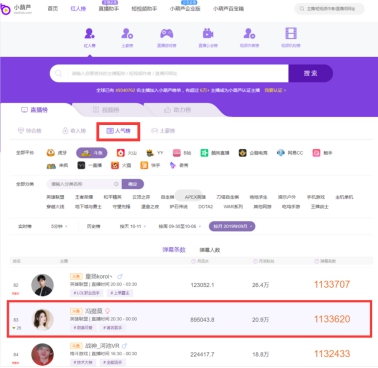Open the avatar thumbnail of 冯提莫
The image size is (378, 368).
pyautogui.click(x=42, y=320)
